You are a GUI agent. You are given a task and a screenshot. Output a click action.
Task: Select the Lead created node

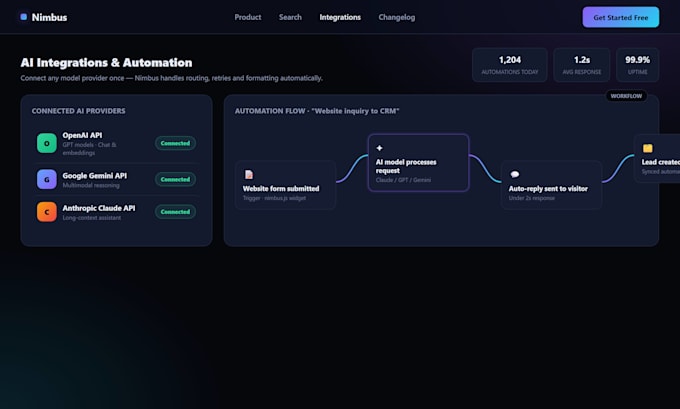pyautogui.click(x=657, y=158)
